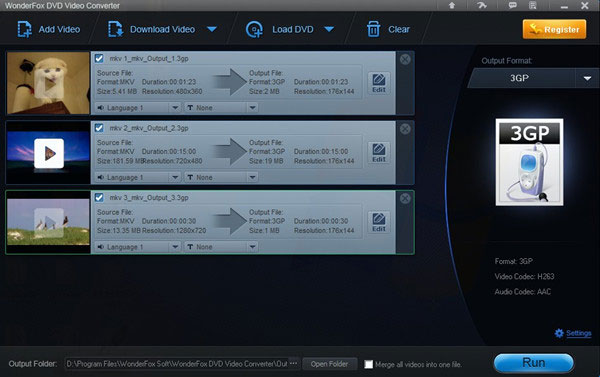This screenshot has width=600, height=377.
Task: Expand the Download Video dropdown arrow
Action: pyautogui.click(x=212, y=29)
